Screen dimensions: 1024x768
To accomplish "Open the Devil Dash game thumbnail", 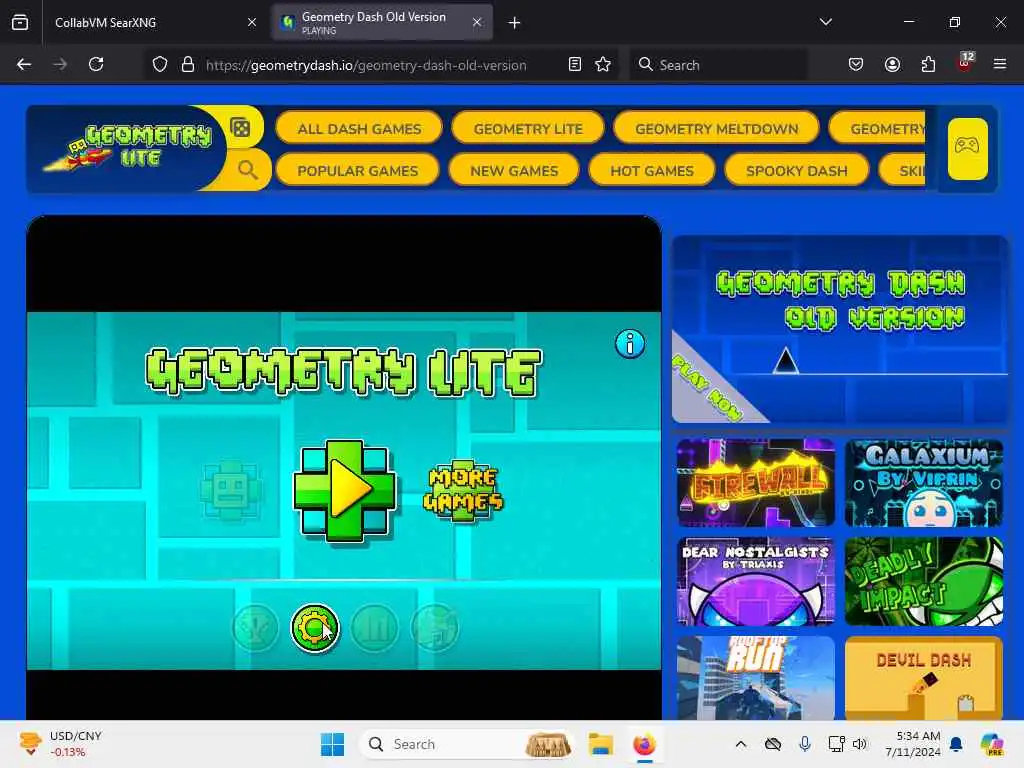I will click(x=923, y=678).
